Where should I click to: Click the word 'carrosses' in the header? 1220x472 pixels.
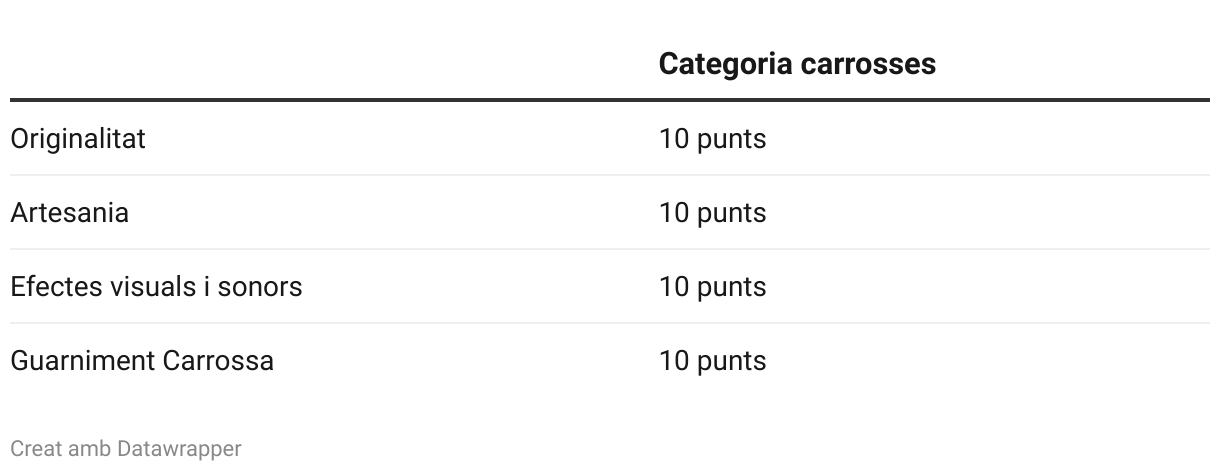(x=868, y=64)
